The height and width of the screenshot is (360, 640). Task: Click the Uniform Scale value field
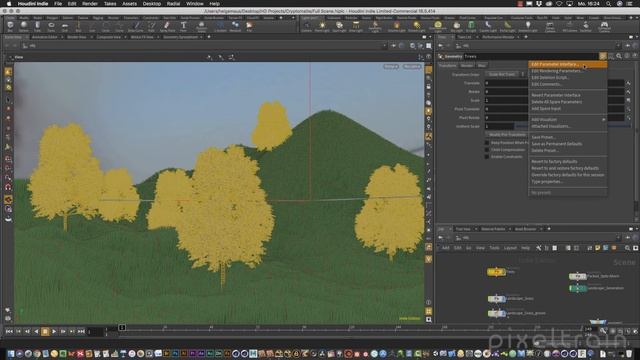(500, 126)
